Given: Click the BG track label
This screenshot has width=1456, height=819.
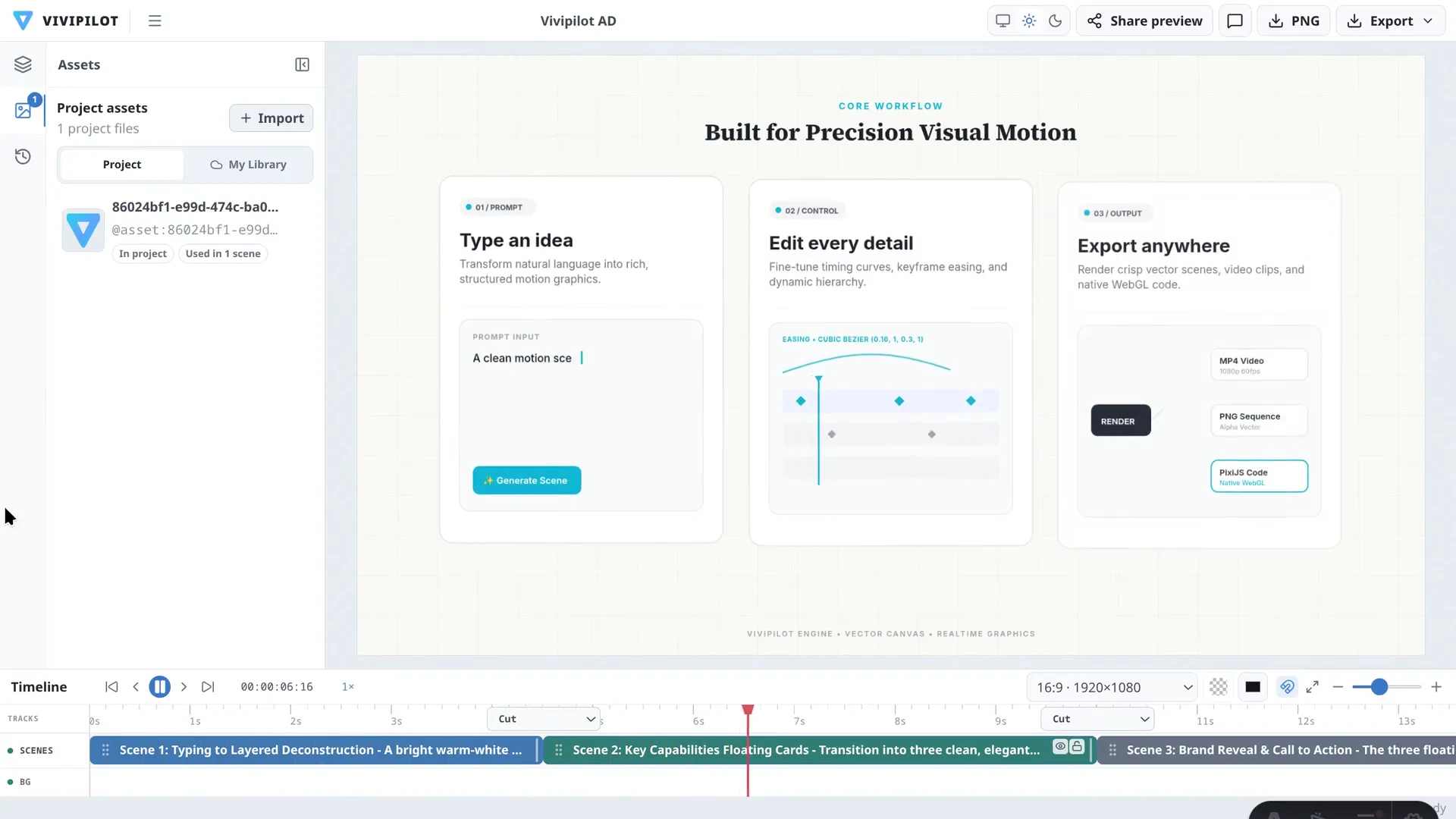Looking at the screenshot, I should pyautogui.click(x=26, y=782).
